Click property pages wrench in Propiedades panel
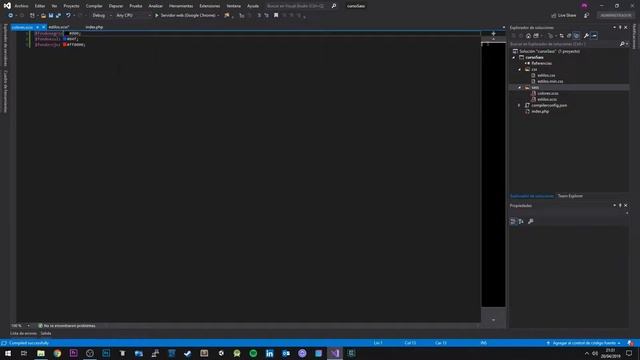640x360 pixels. (531, 221)
